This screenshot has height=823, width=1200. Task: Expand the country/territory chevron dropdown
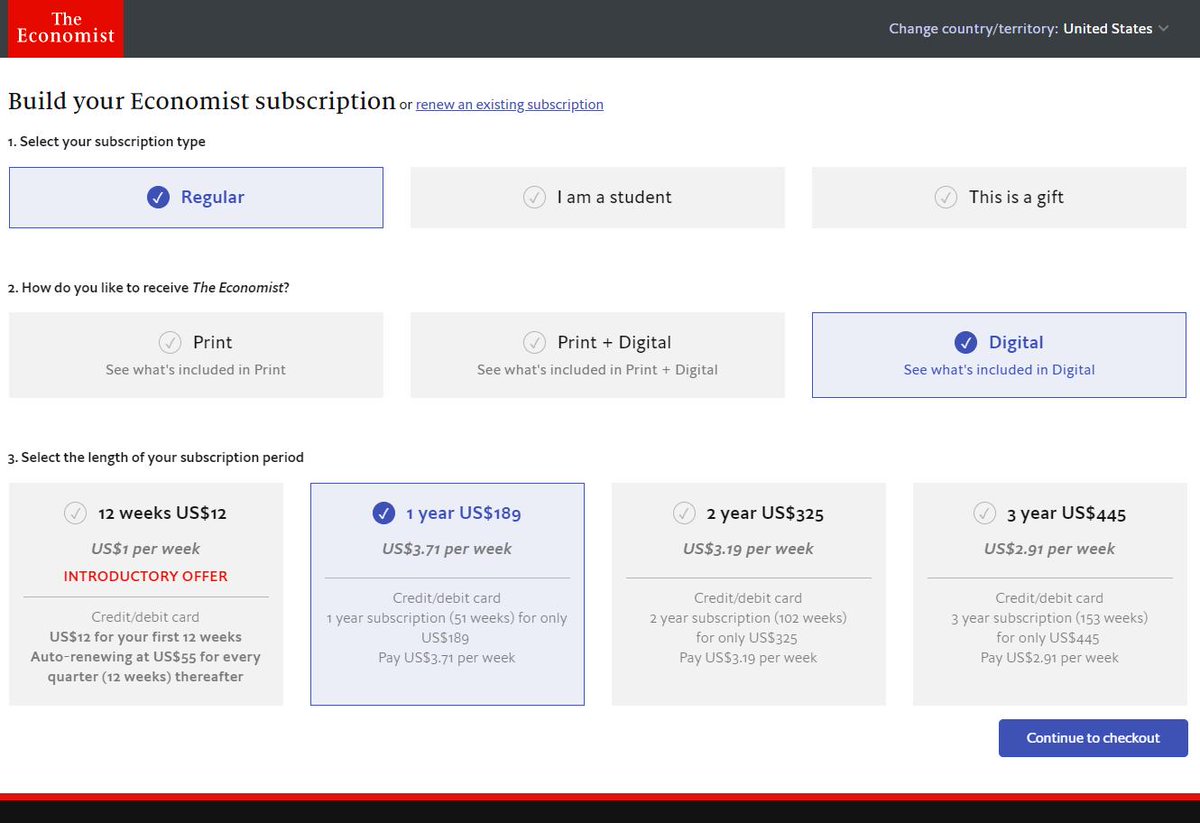click(x=1163, y=29)
